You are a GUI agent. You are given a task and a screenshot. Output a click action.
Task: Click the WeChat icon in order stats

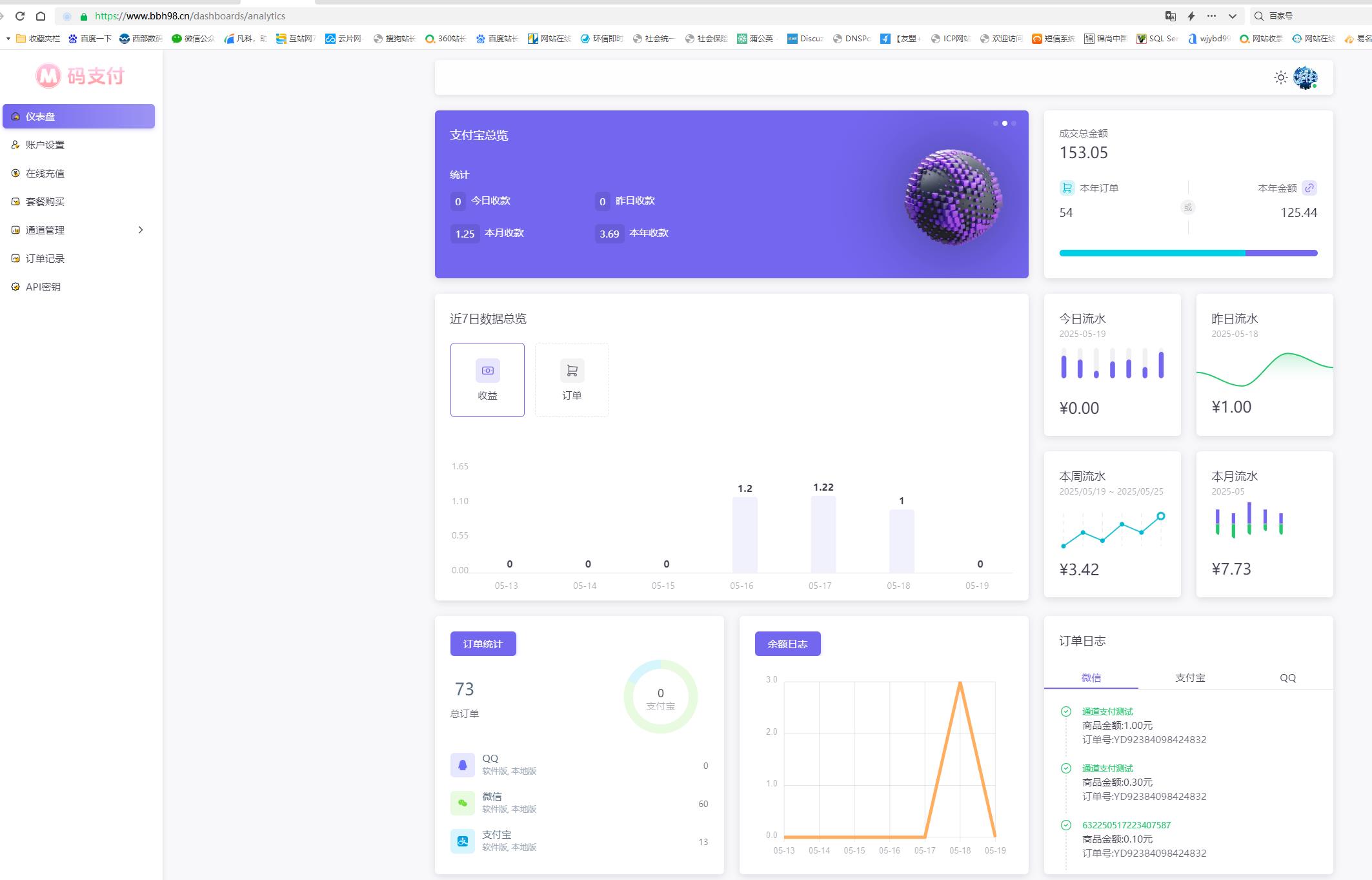click(x=462, y=803)
